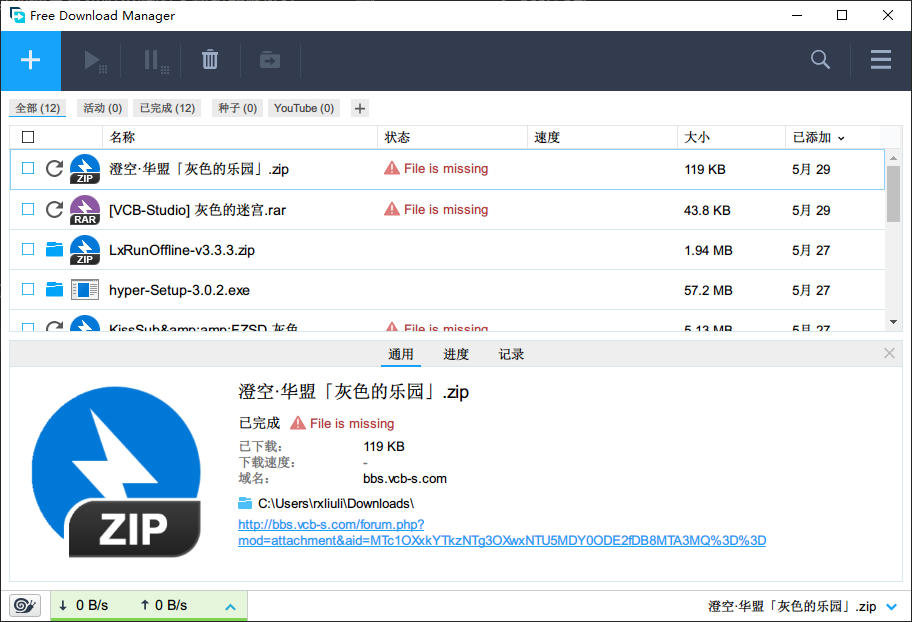The height and width of the screenshot is (622, 912).
Task: Show the 活动 (0) filter
Action: tap(102, 108)
